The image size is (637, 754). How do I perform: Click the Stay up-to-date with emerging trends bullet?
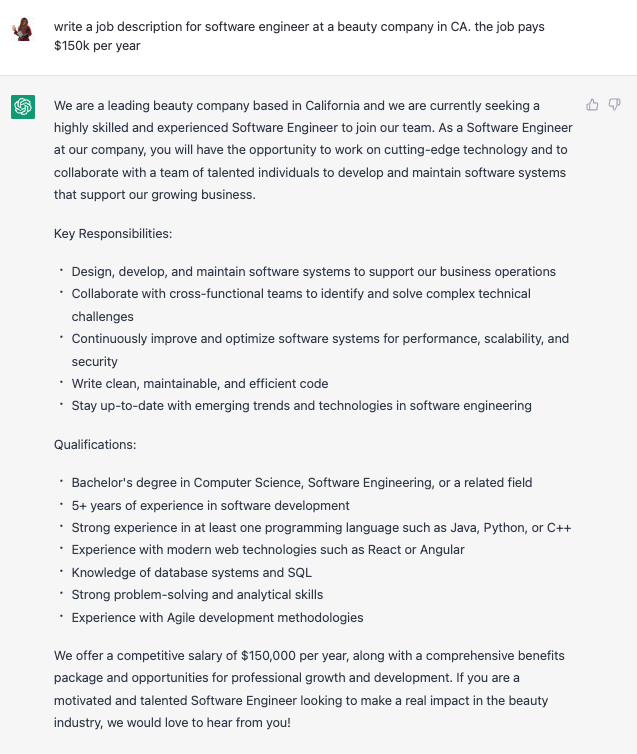(x=301, y=406)
